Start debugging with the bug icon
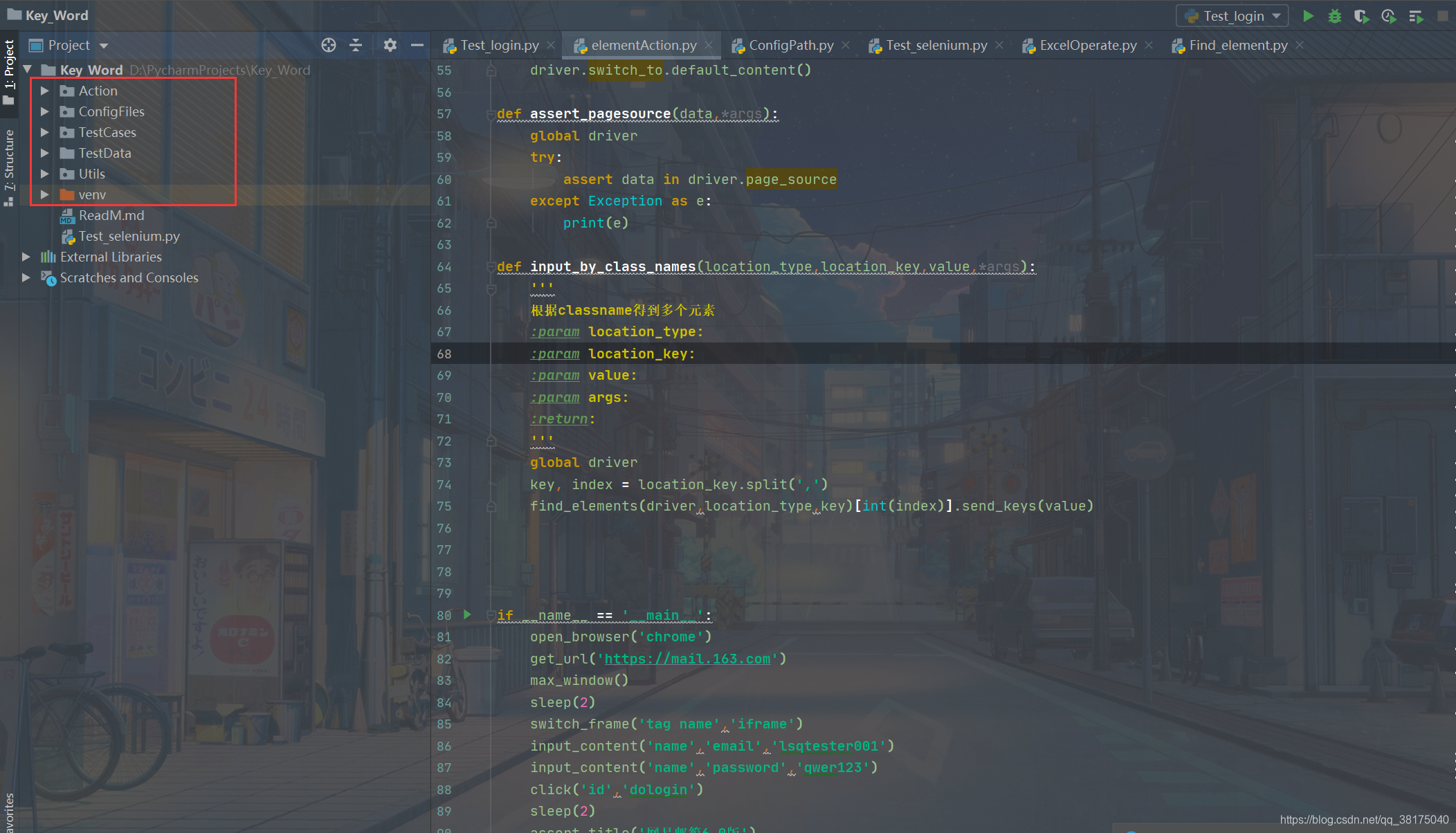Viewport: 1456px width, 833px height. (x=1335, y=16)
